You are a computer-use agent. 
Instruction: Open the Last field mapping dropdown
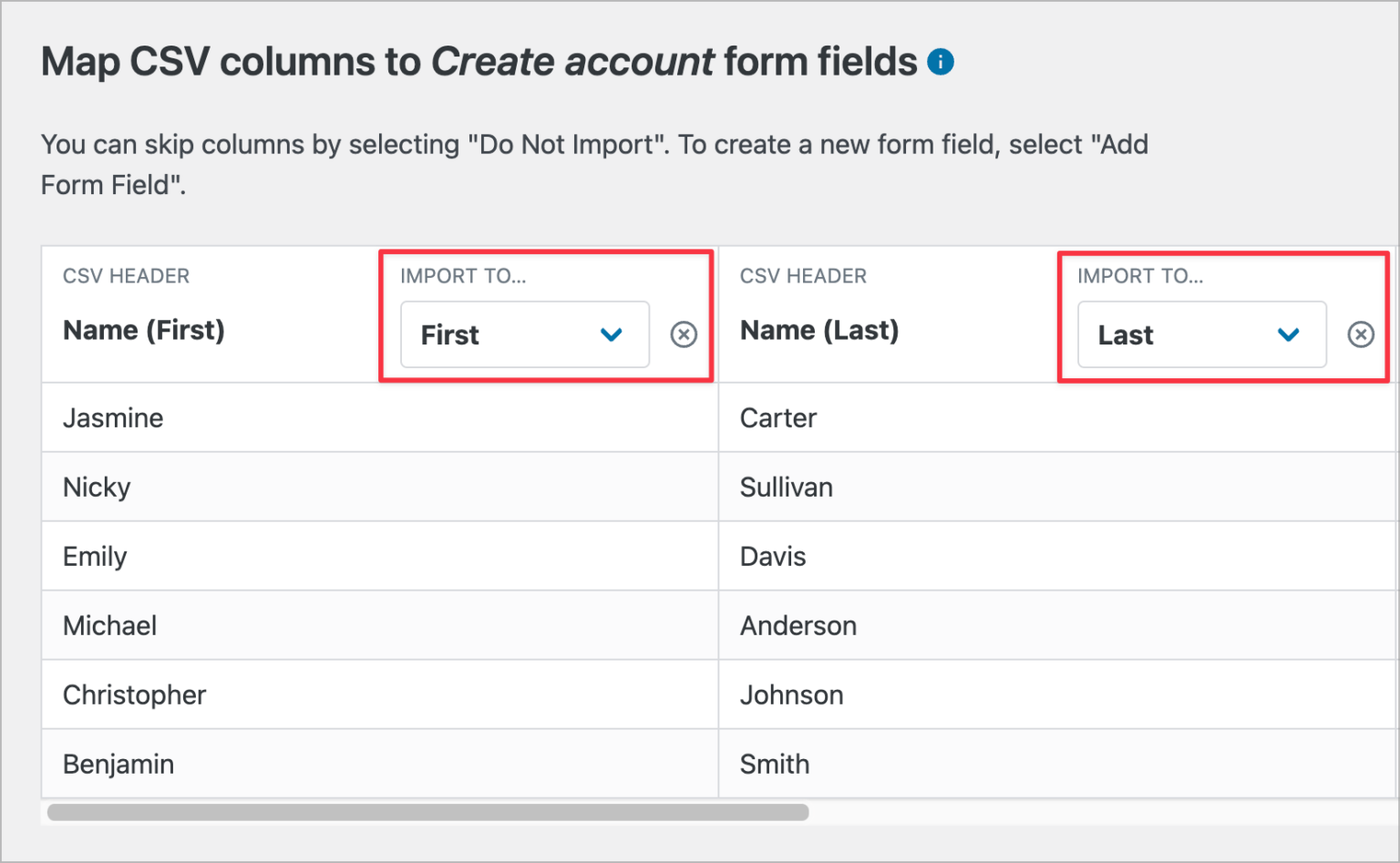click(x=1200, y=334)
